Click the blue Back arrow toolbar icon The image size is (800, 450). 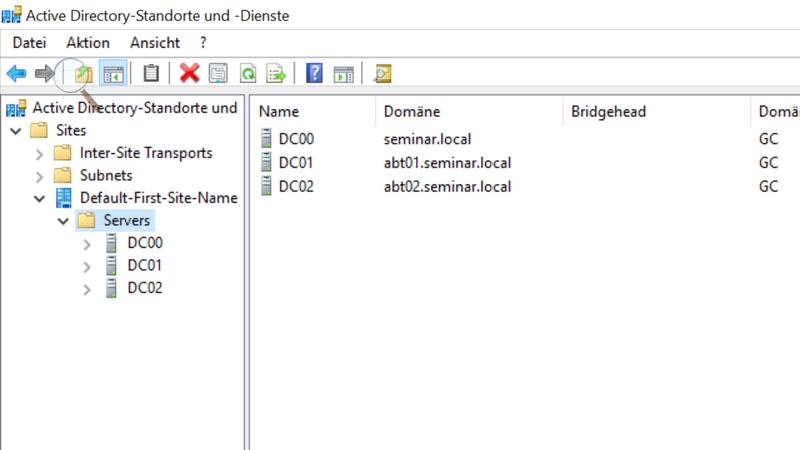tap(16, 73)
